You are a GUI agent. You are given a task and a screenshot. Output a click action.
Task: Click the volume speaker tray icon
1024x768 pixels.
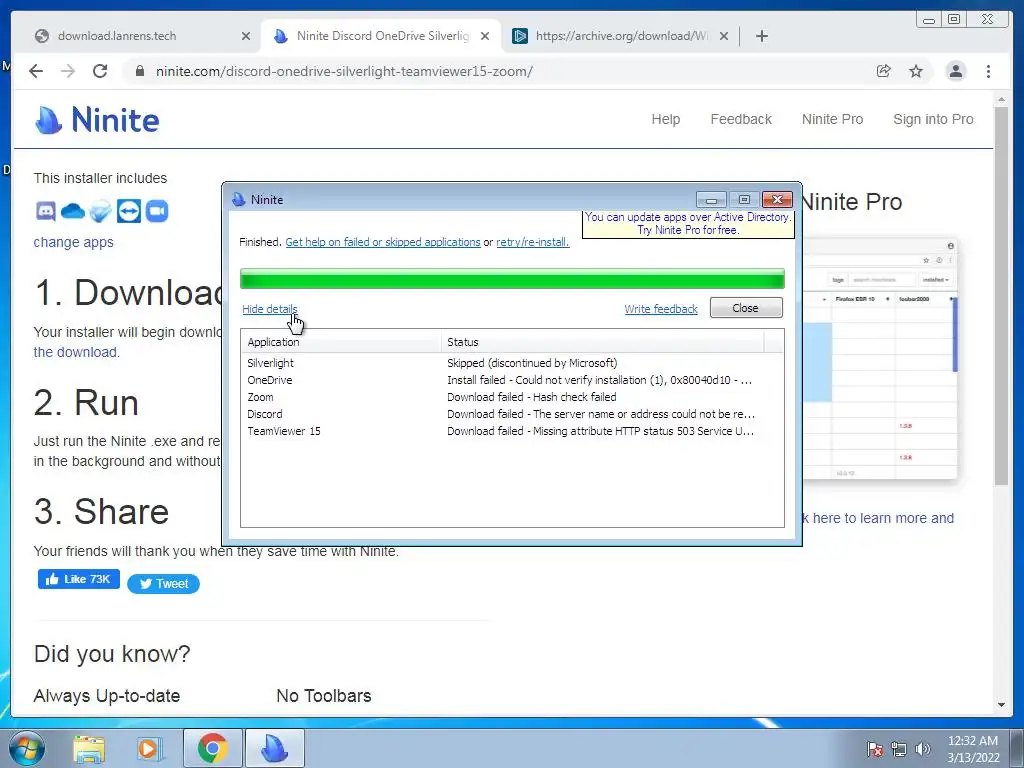923,748
